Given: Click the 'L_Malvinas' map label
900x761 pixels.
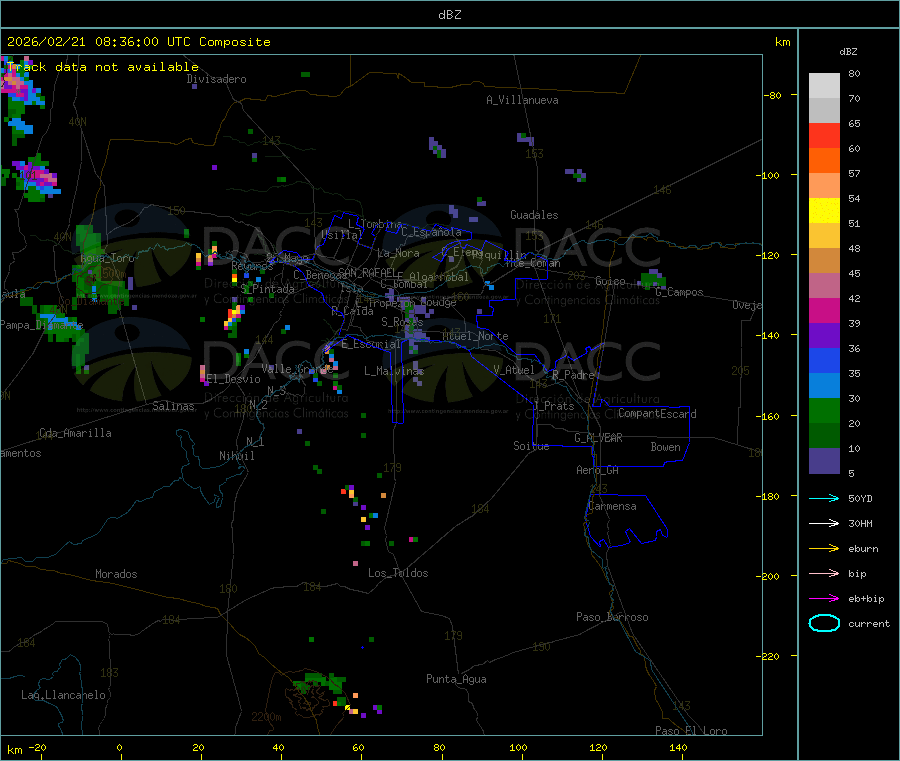Looking at the screenshot, I should click(394, 371).
